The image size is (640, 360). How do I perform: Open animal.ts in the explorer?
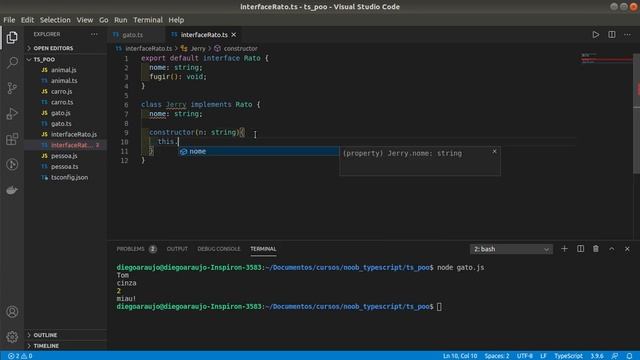click(x=65, y=80)
